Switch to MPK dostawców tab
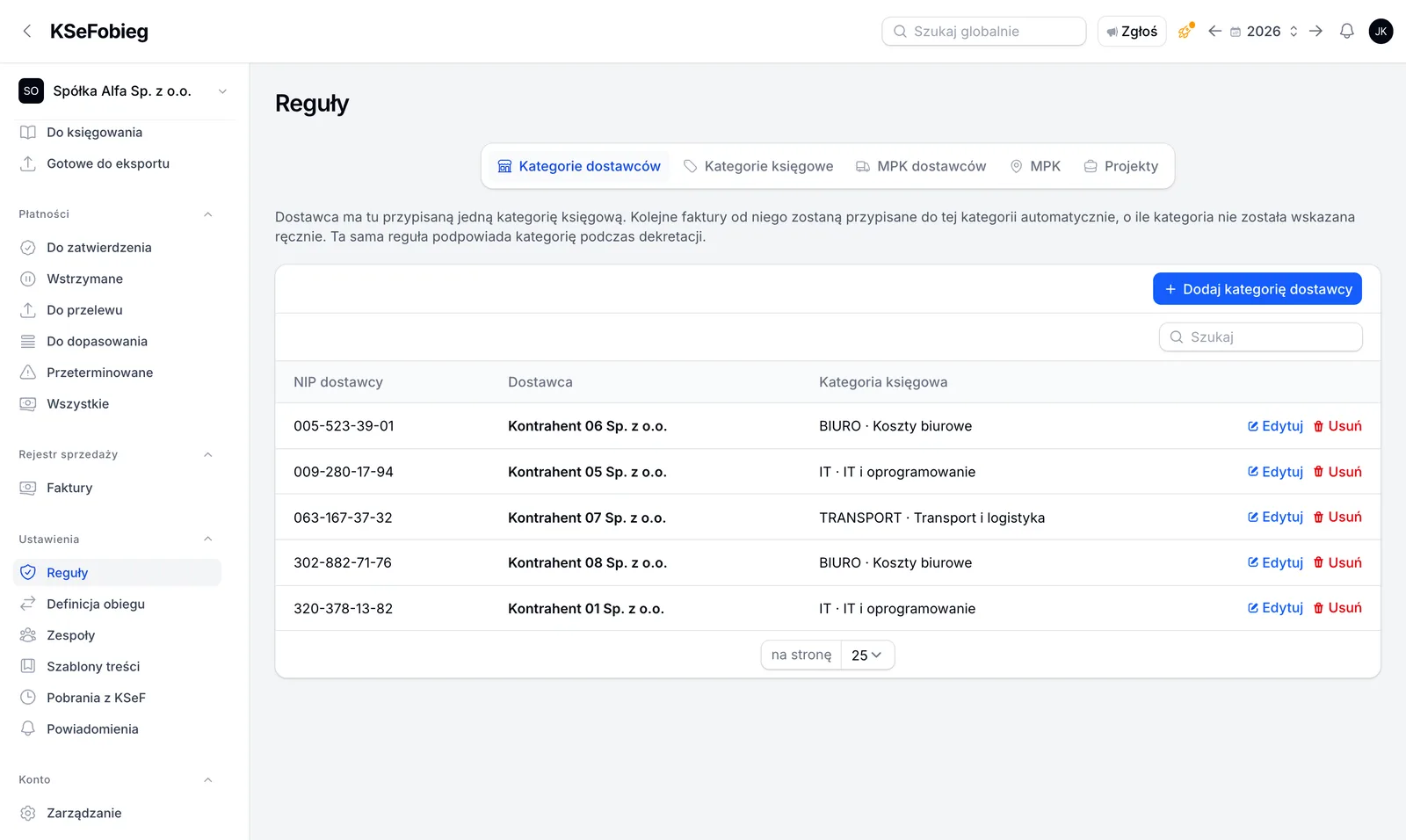Viewport: 1406px width, 840px height. click(x=922, y=166)
